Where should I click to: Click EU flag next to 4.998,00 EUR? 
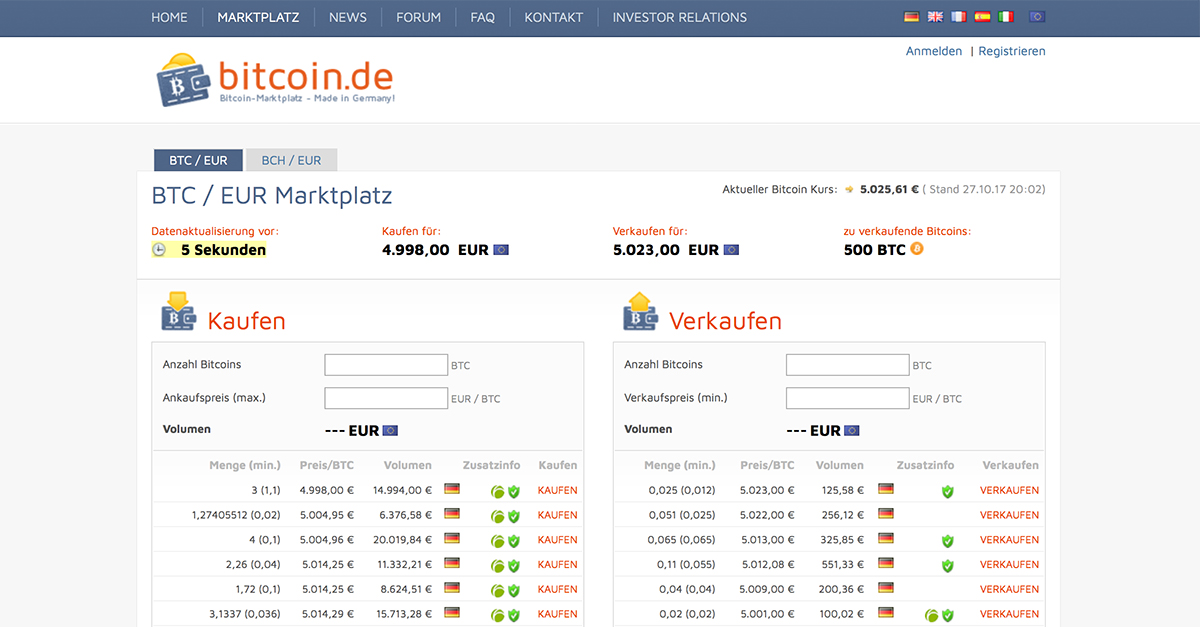[x=501, y=250]
